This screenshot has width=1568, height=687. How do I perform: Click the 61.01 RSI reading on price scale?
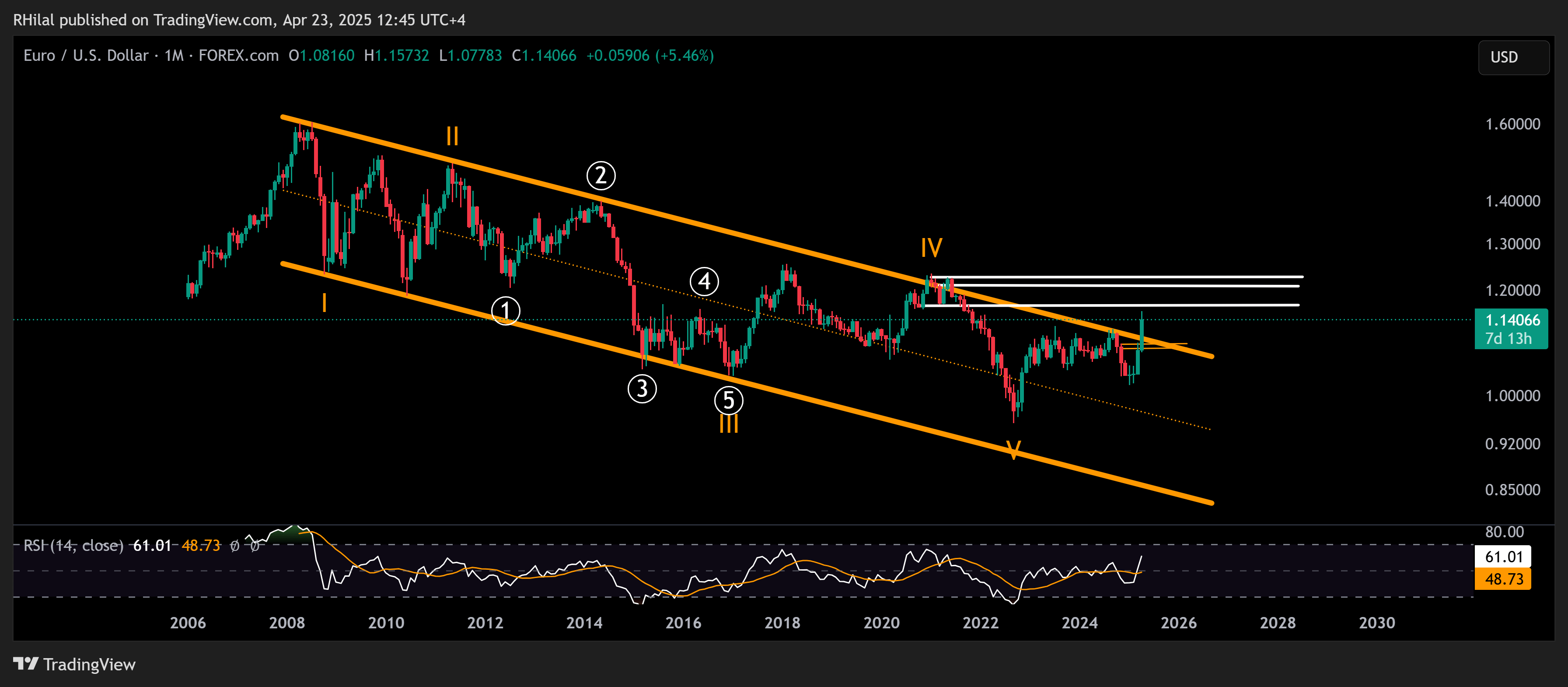pos(1503,557)
